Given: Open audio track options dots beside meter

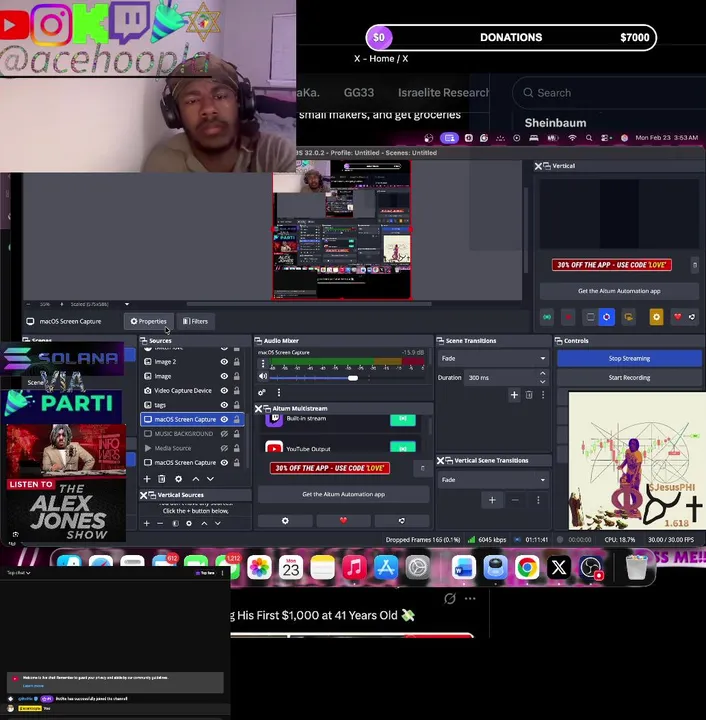Looking at the screenshot, I should pos(263,364).
